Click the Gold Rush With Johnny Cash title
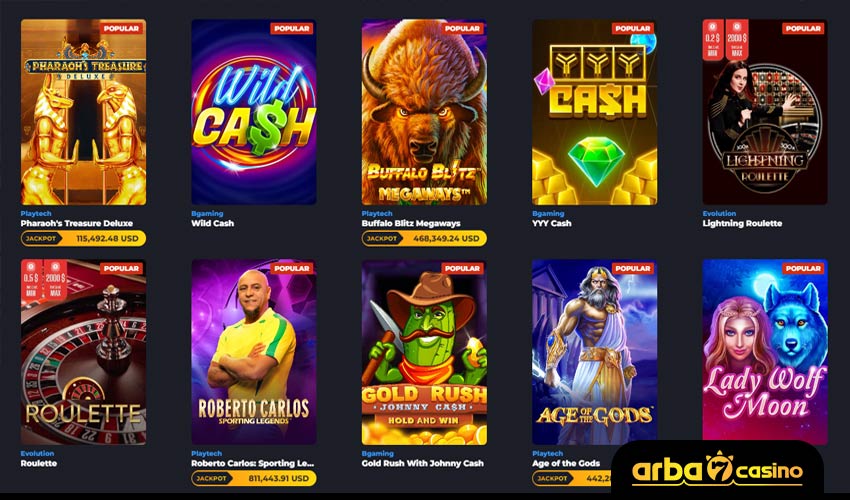850x500 pixels. (422, 463)
